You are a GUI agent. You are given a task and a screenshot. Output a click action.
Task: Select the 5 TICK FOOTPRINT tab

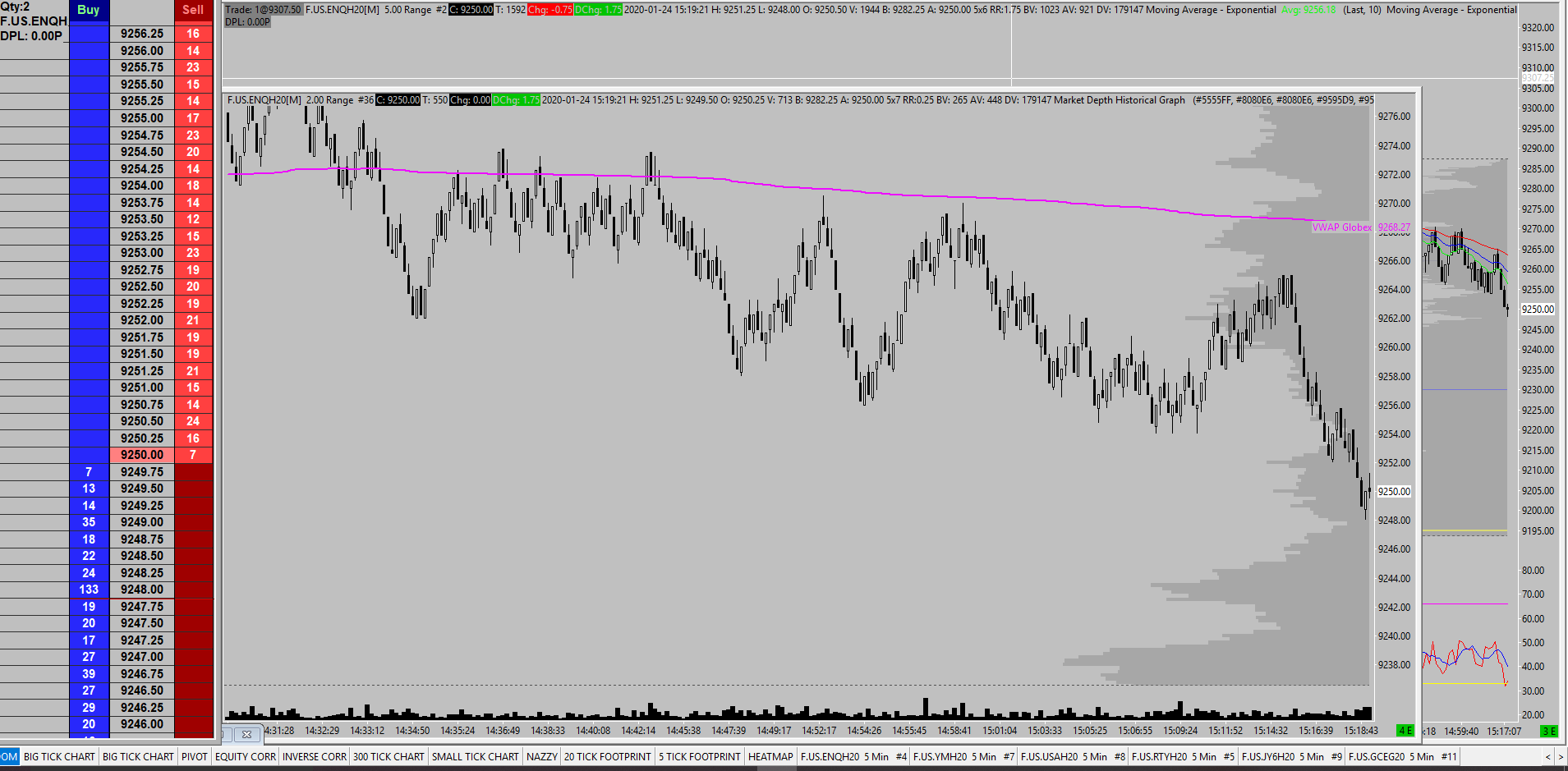tap(700, 757)
